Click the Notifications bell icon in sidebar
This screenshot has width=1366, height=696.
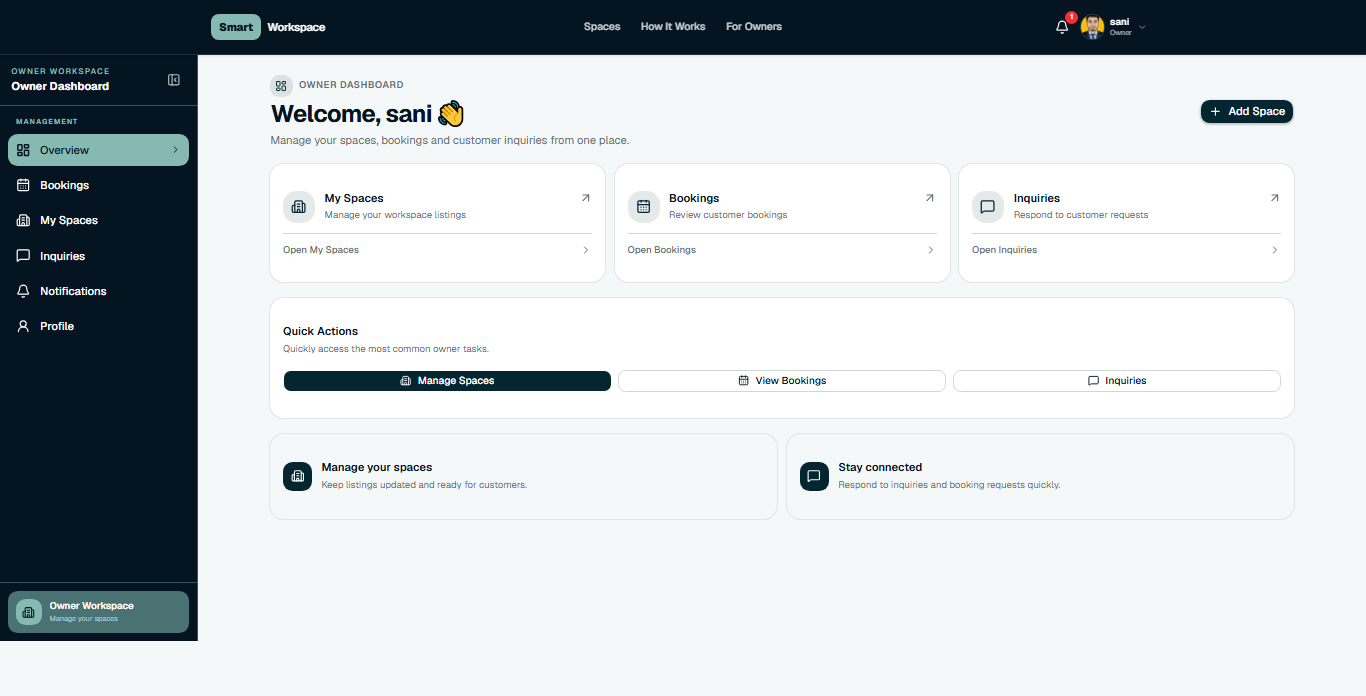pos(23,291)
